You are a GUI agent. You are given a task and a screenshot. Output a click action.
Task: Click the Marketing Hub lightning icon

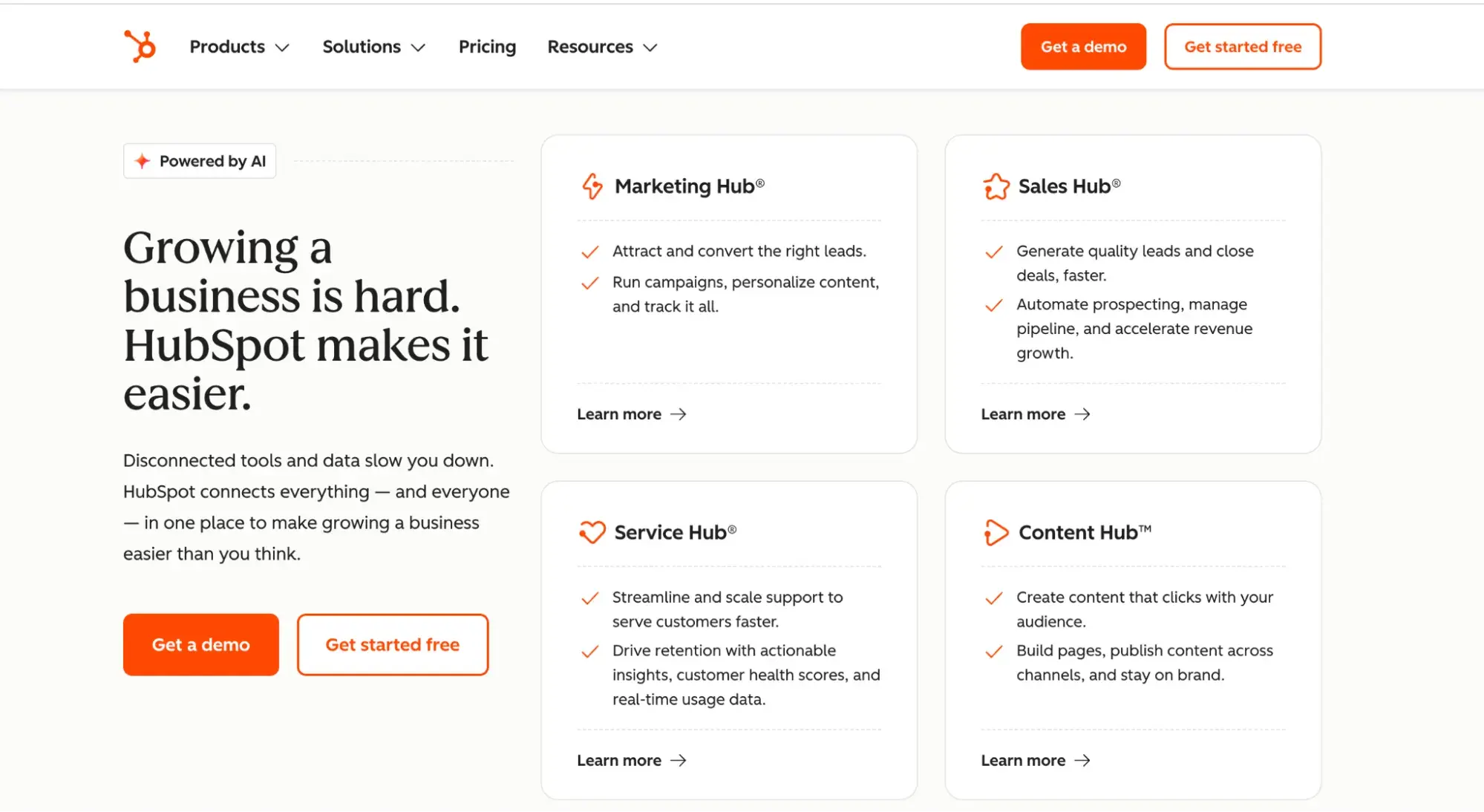coord(592,186)
